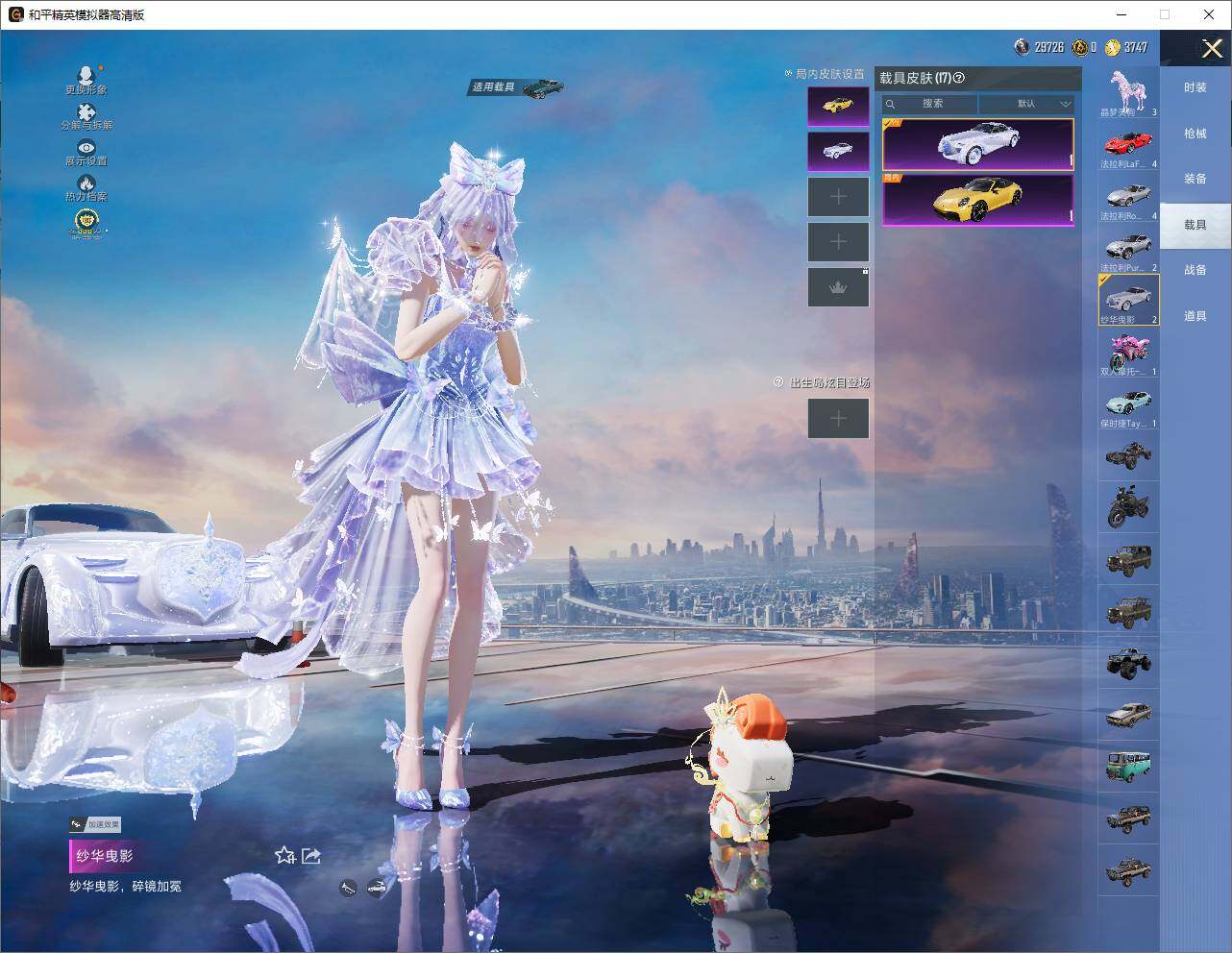Click the horn round icon

click(x=349, y=889)
